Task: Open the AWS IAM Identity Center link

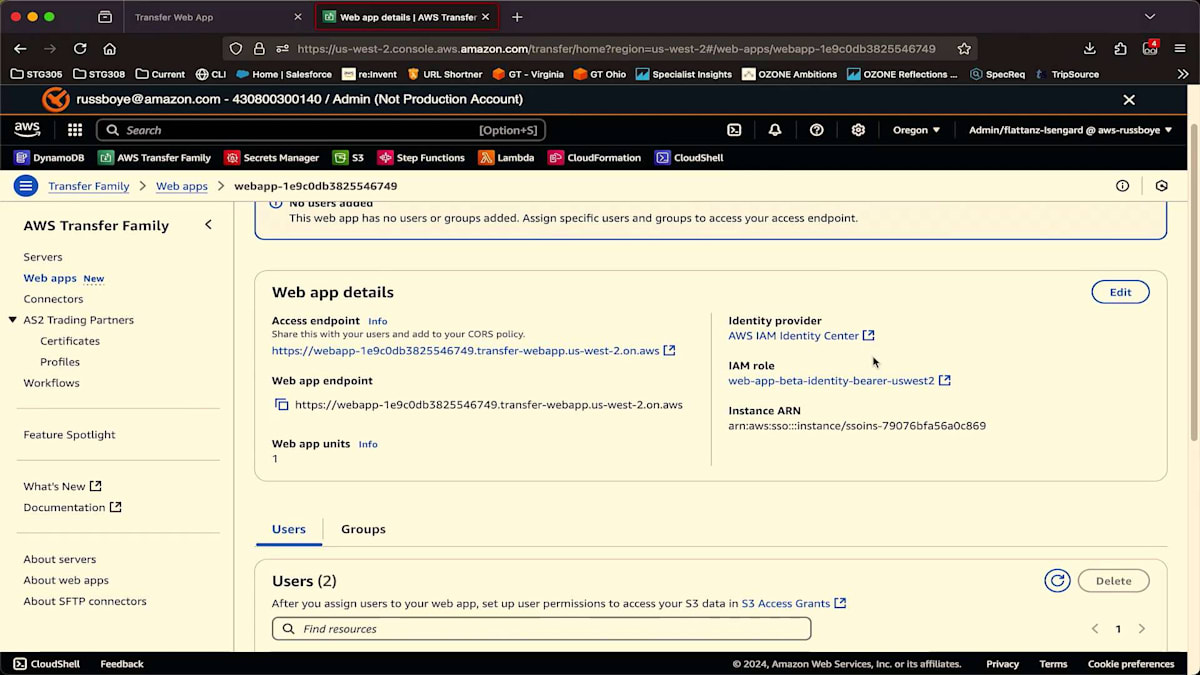Action: pos(801,336)
